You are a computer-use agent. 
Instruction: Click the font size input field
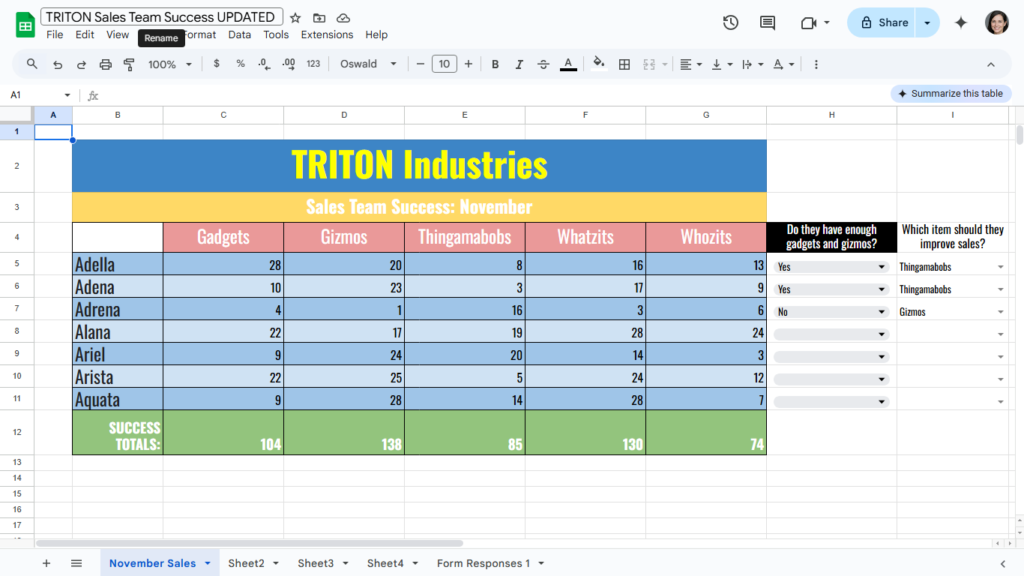click(444, 64)
